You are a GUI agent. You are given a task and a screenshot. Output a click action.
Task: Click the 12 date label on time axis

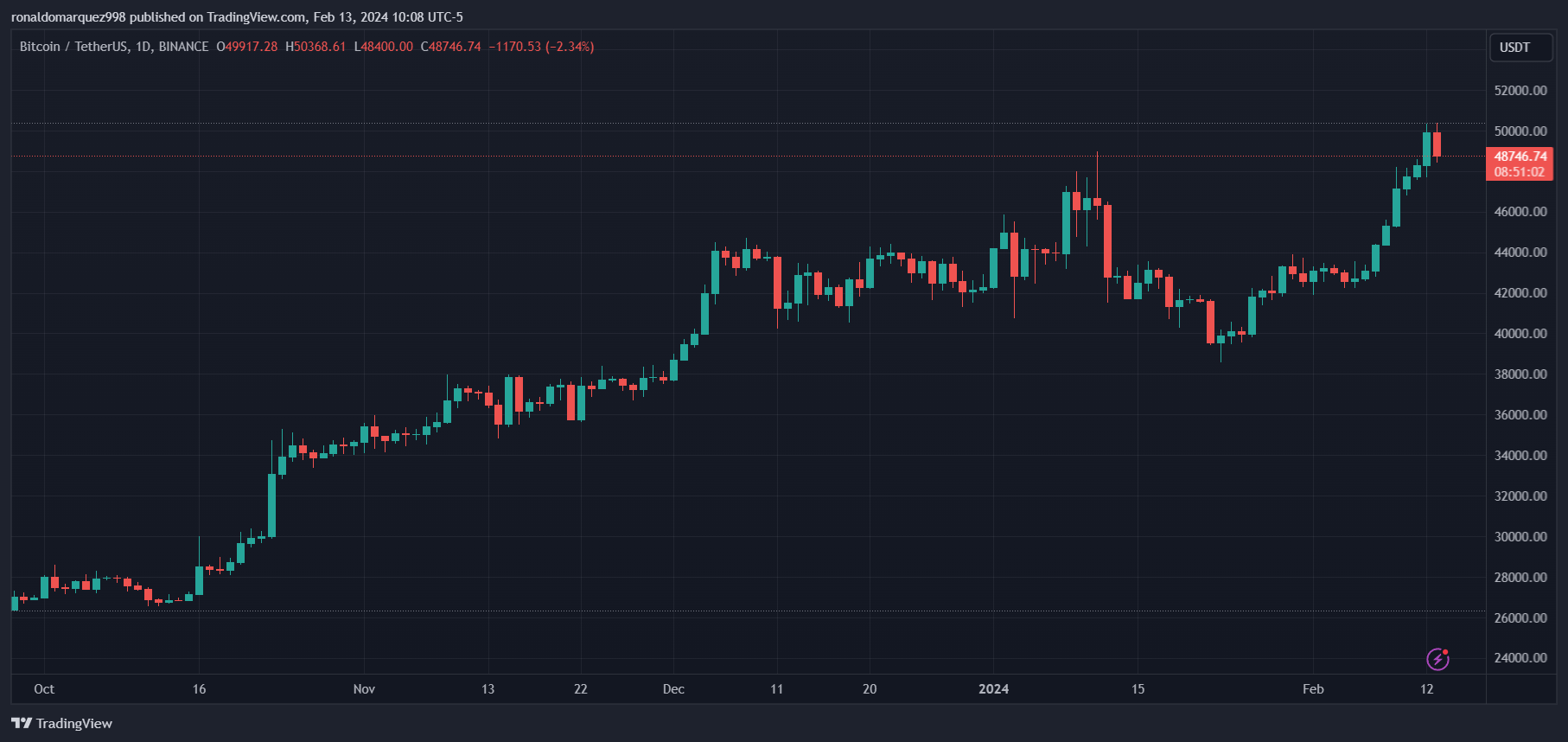coord(1426,689)
